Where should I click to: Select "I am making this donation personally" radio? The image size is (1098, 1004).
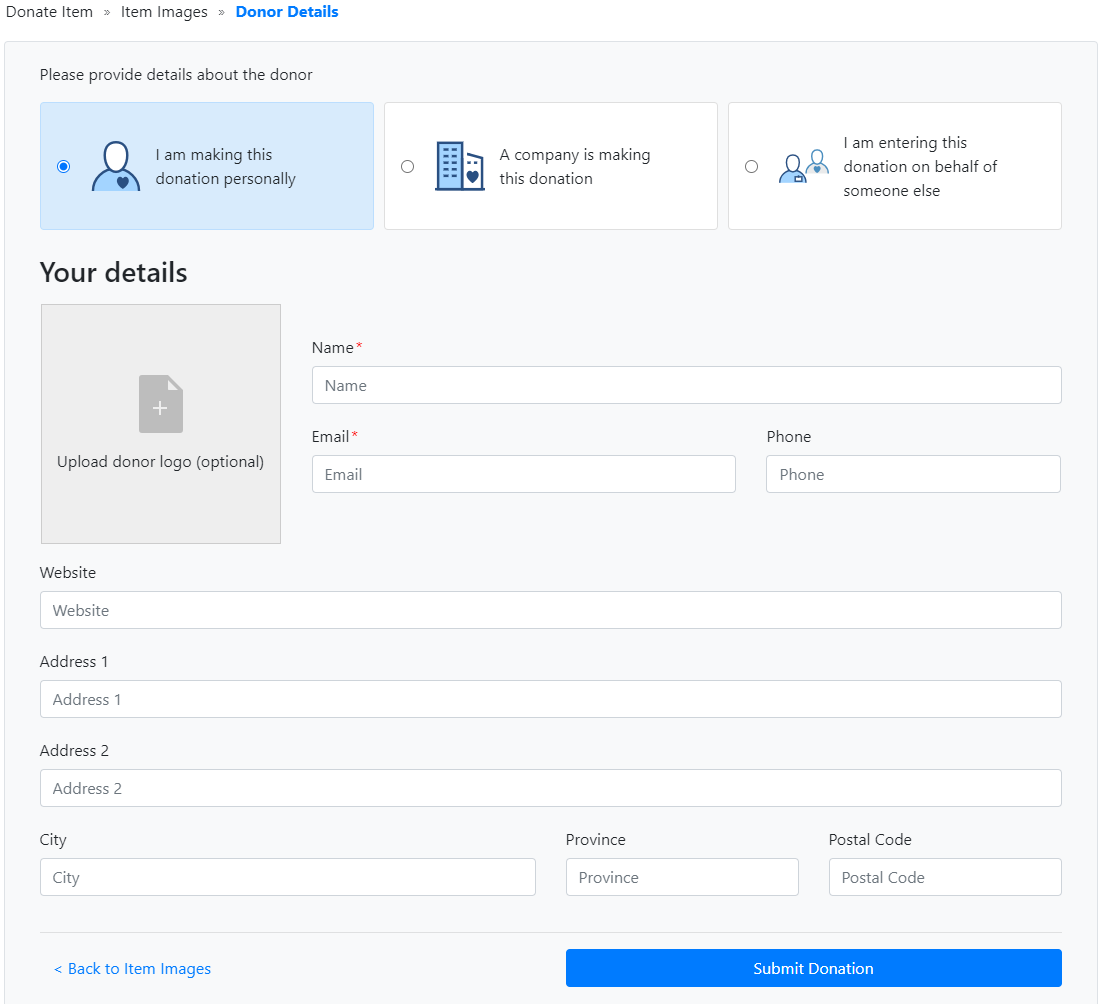64,166
